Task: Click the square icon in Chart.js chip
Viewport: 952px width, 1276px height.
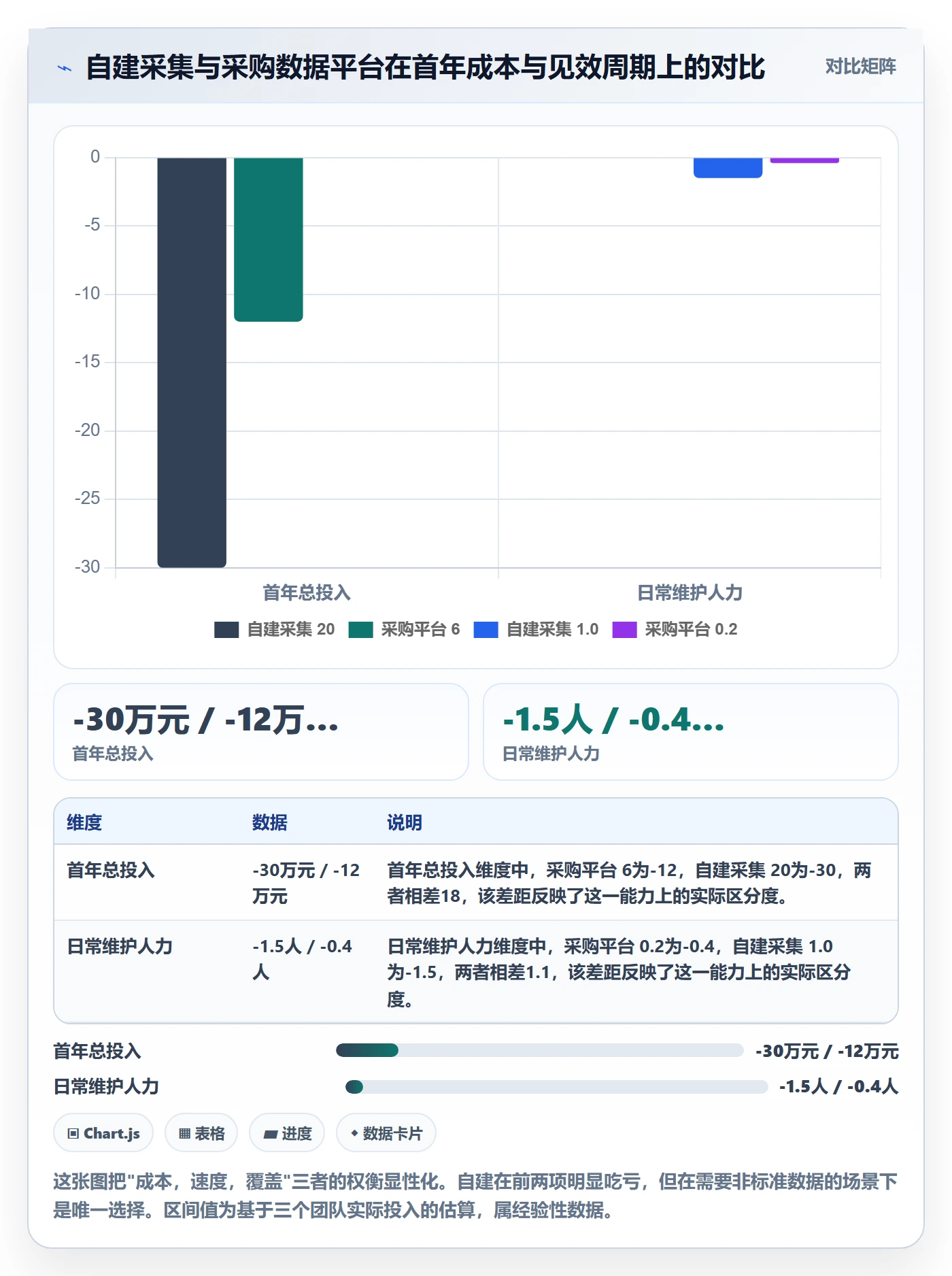Action: click(73, 1133)
